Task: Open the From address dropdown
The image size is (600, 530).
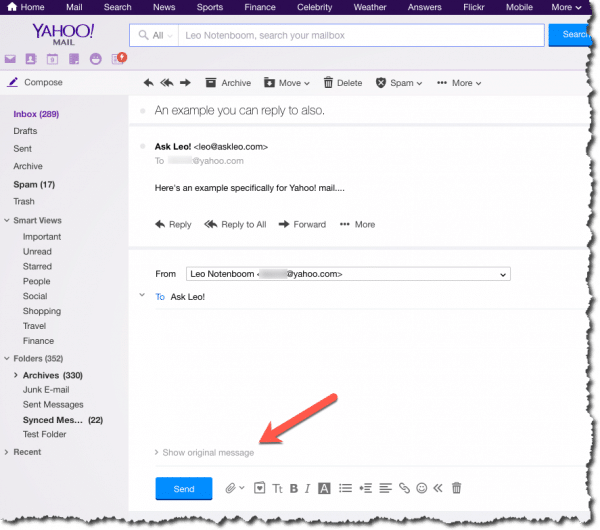Action: pos(348,274)
